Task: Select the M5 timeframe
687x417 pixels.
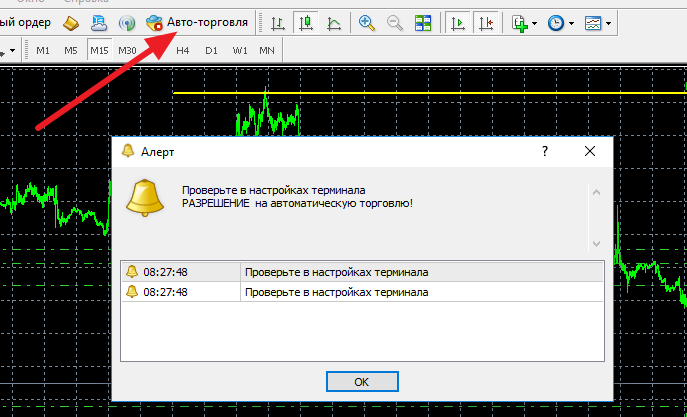Action: click(x=71, y=51)
